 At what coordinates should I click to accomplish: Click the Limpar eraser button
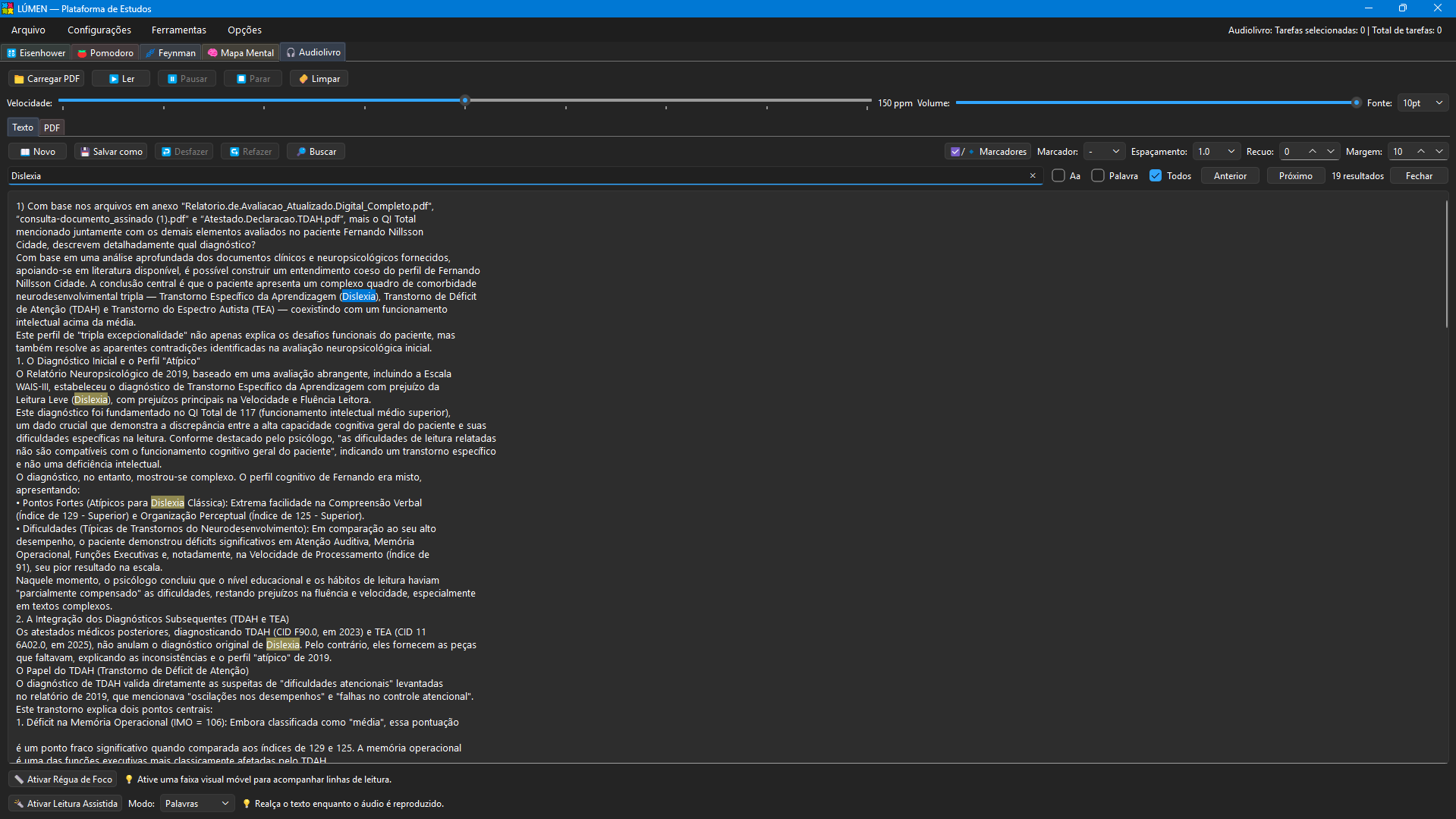(319, 79)
